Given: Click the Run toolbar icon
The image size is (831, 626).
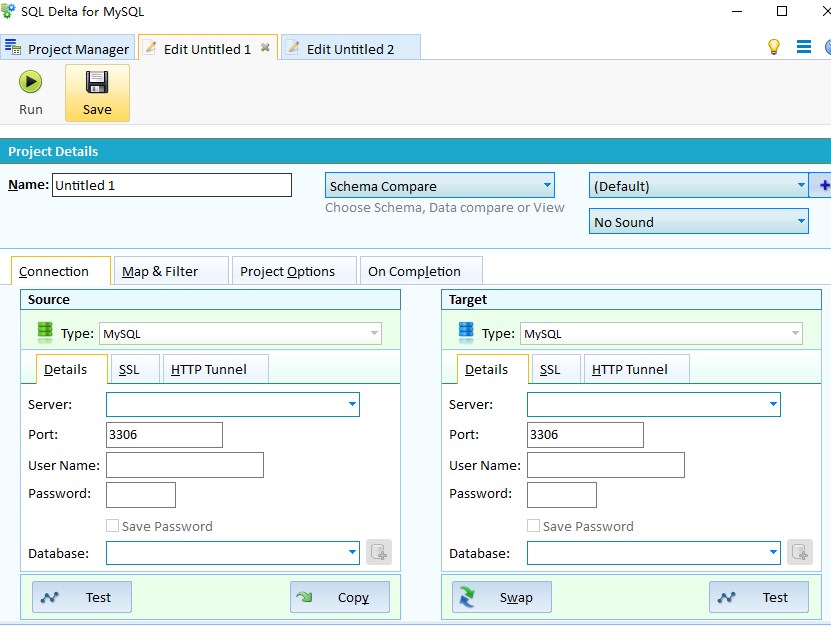Looking at the screenshot, I should [x=31, y=83].
